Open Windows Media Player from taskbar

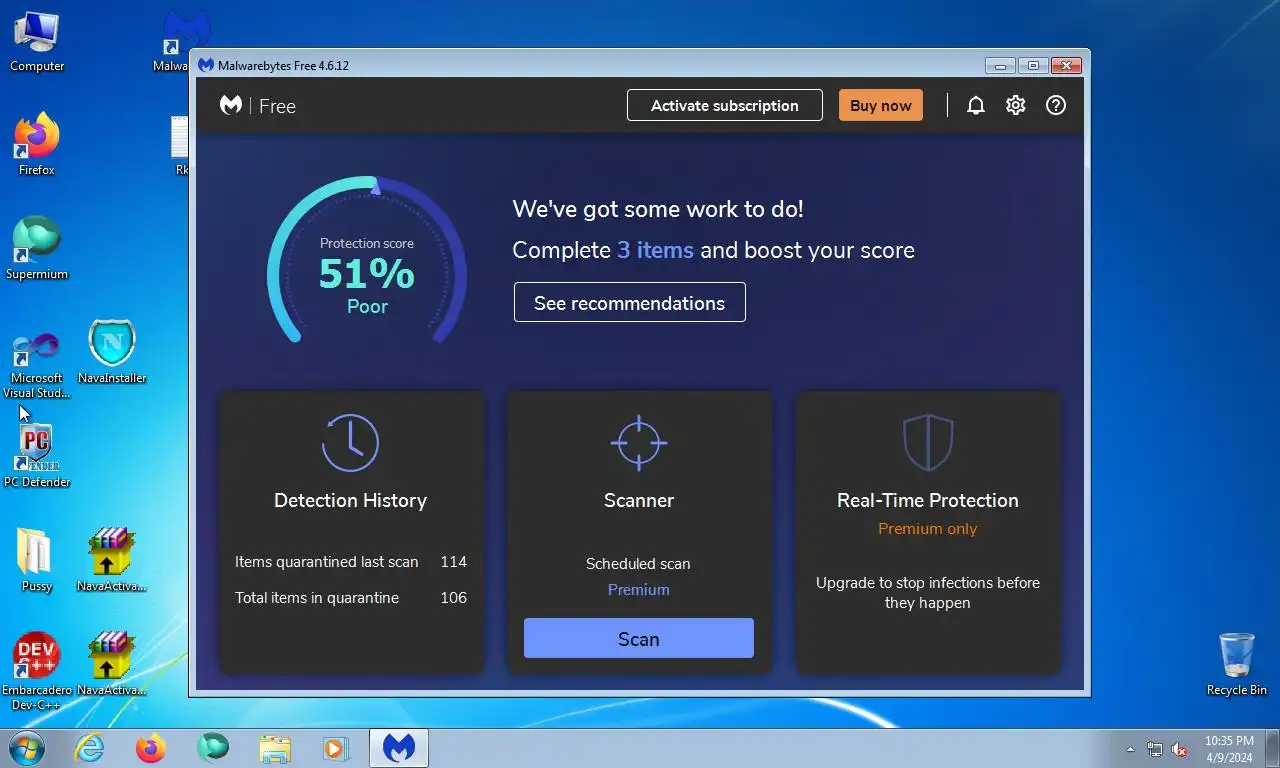point(337,747)
